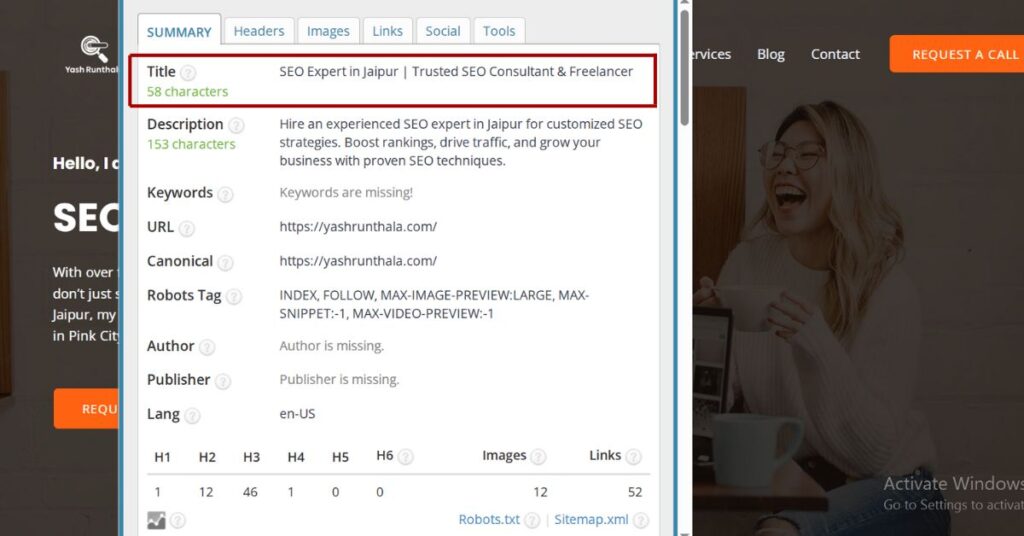Click the Links count value 52
The height and width of the screenshot is (536, 1024).
[x=635, y=492]
